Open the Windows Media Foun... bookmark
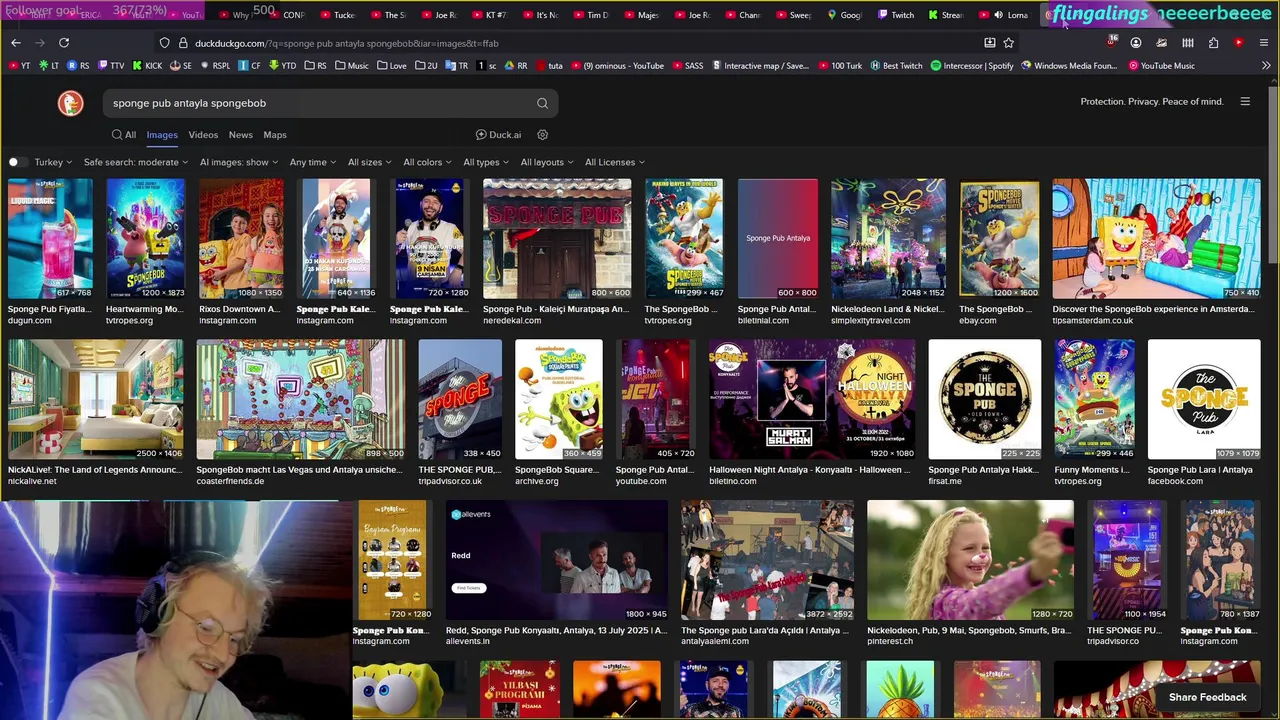This screenshot has width=1280, height=720. (x=1069, y=66)
